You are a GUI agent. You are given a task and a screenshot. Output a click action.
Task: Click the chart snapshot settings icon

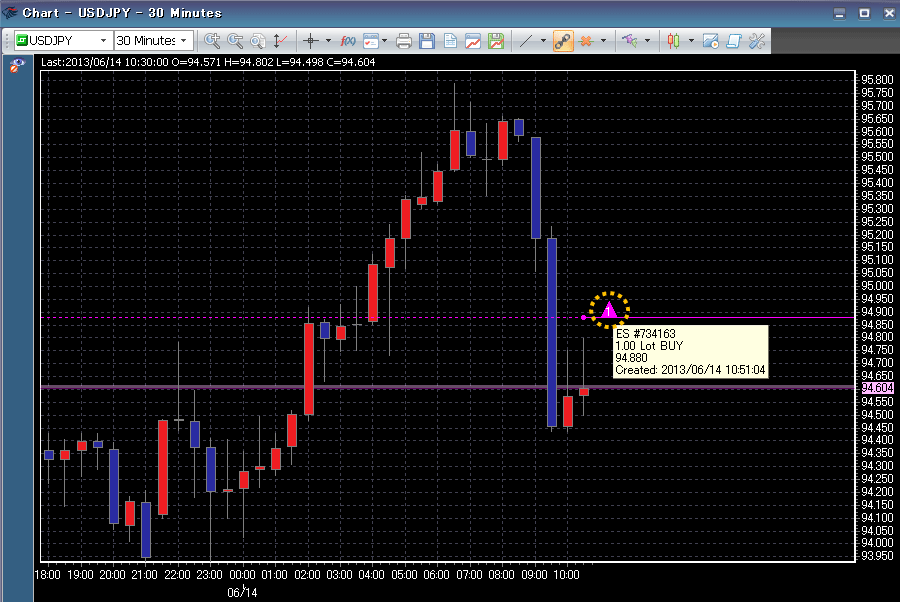[x=711, y=41]
